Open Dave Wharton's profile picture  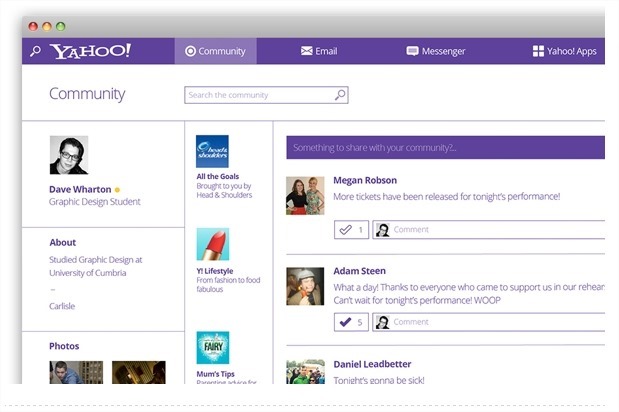point(69,155)
